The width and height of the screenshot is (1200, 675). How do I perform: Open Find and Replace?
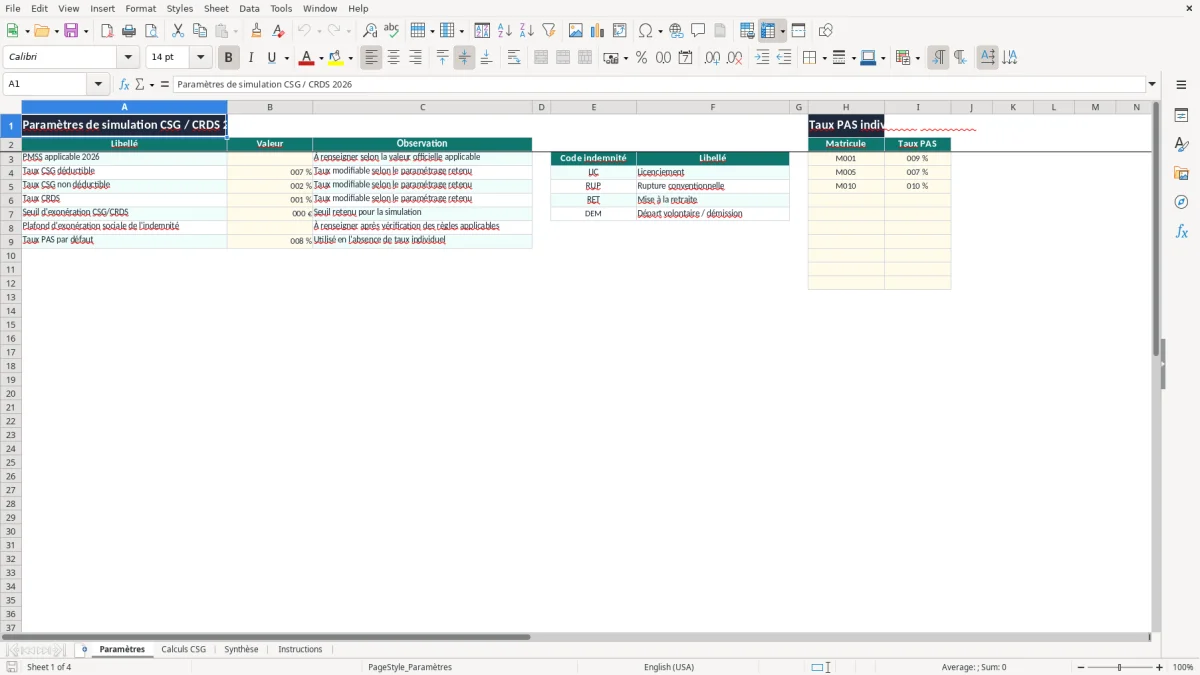click(370, 31)
